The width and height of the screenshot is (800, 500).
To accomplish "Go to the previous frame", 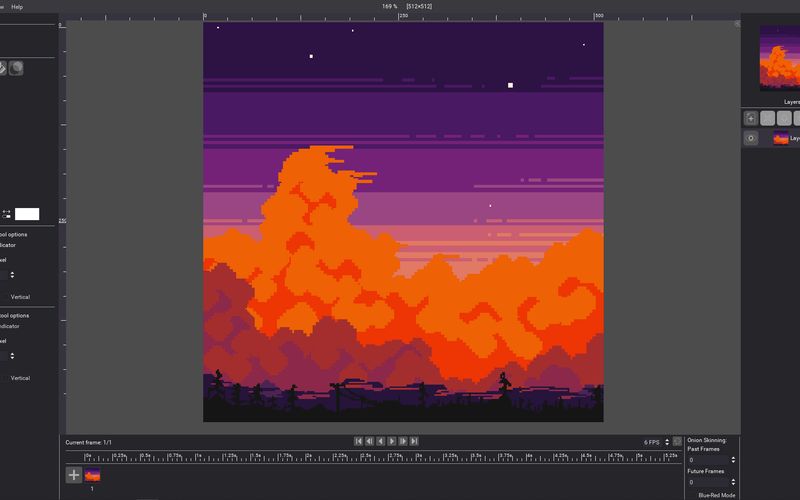I will click(369, 441).
